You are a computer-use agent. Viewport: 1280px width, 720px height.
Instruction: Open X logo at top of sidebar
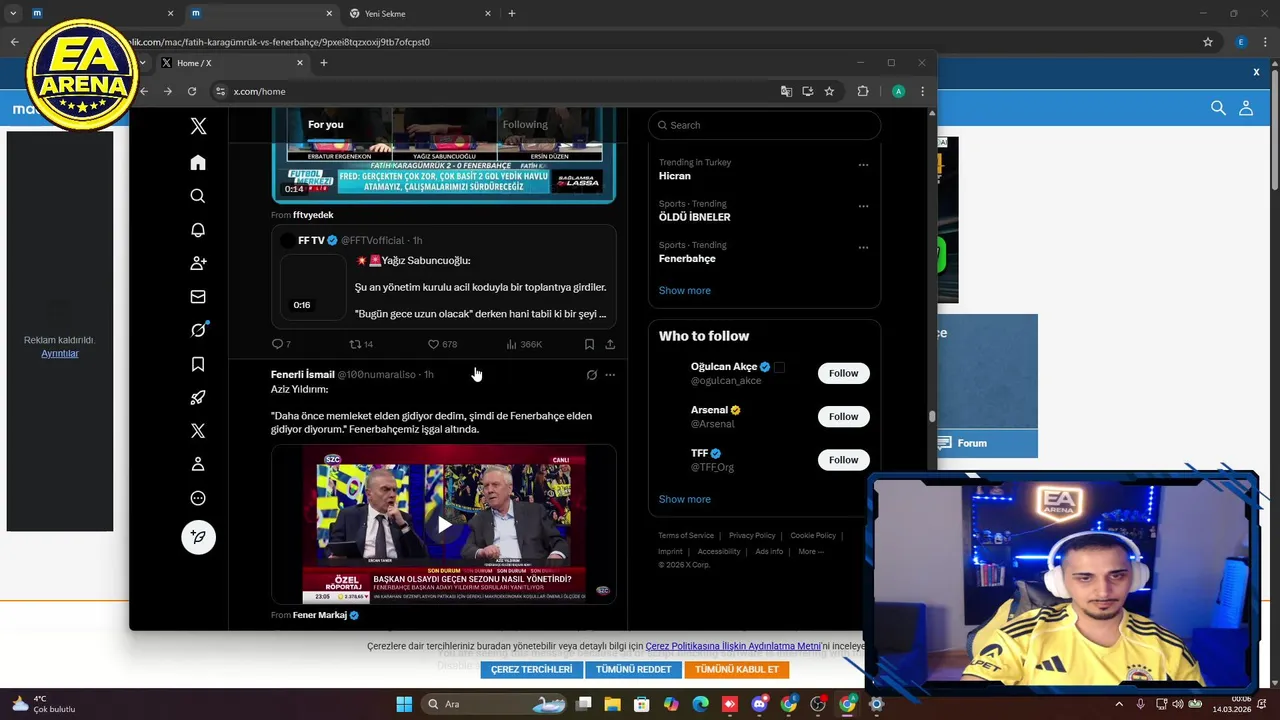(x=198, y=126)
